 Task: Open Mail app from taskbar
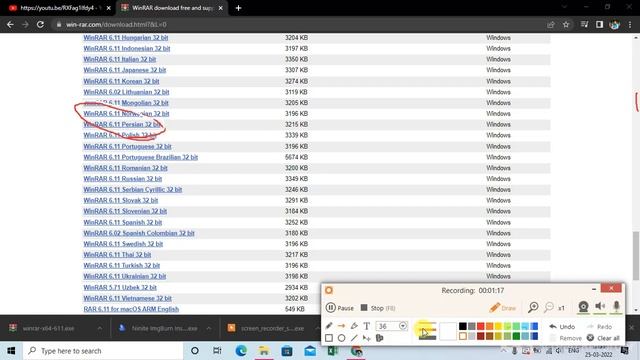pyautogui.click(x=310, y=351)
